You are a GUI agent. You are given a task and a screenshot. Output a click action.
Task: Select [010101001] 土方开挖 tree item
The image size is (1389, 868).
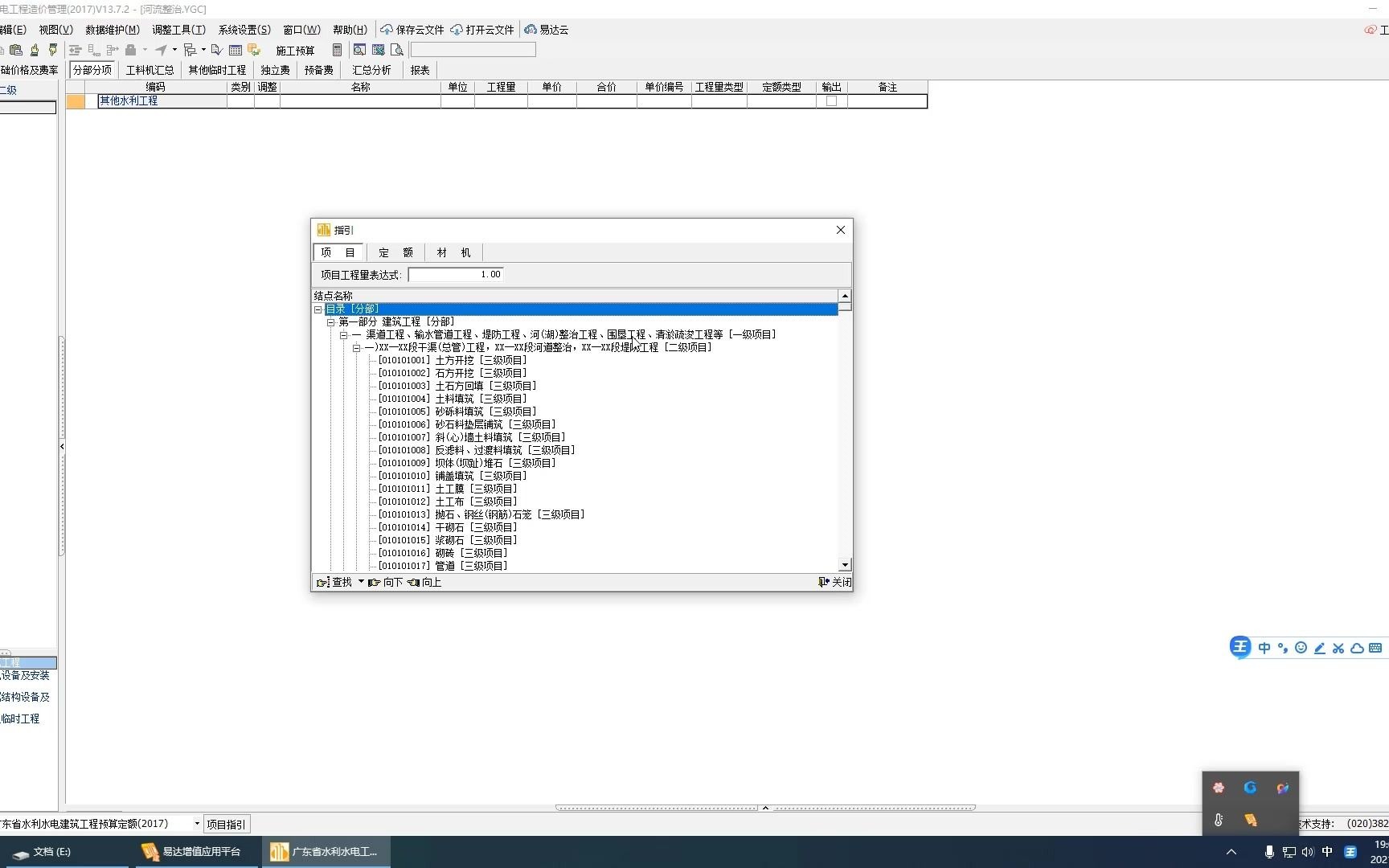click(452, 360)
